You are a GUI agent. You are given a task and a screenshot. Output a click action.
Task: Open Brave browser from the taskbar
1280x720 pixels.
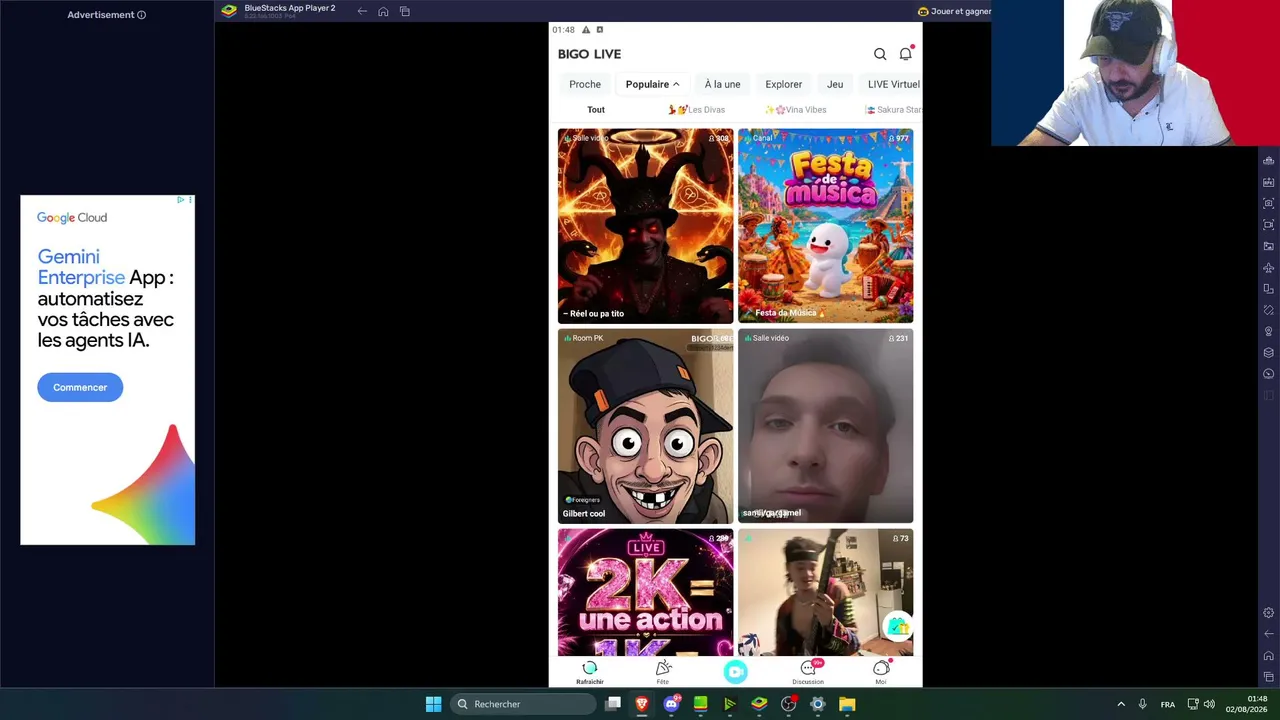click(x=642, y=704)
